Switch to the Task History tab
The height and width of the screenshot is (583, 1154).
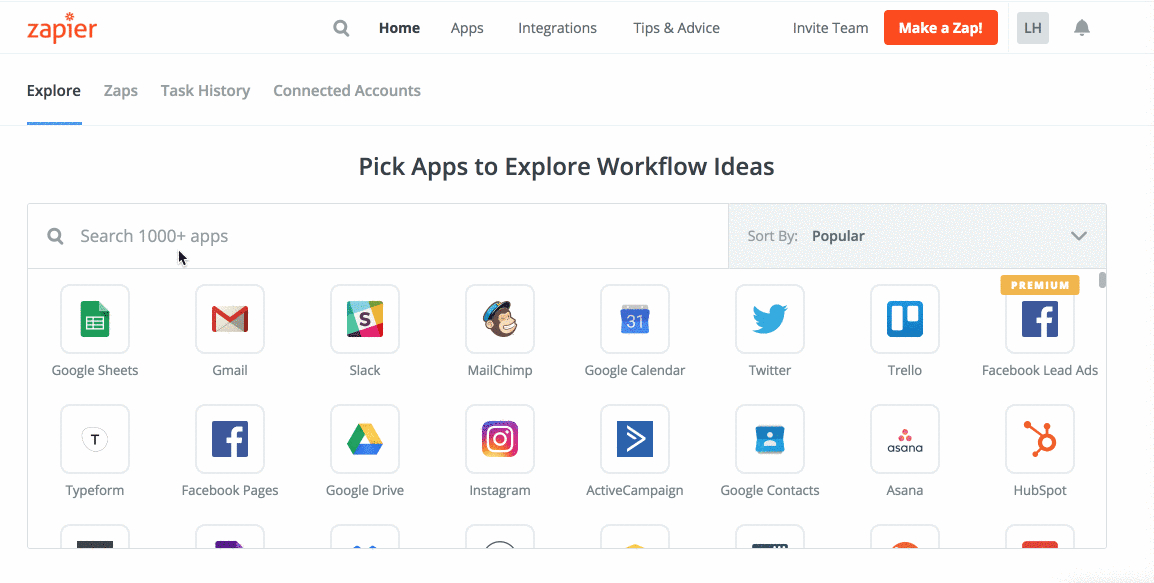point(205,91)
